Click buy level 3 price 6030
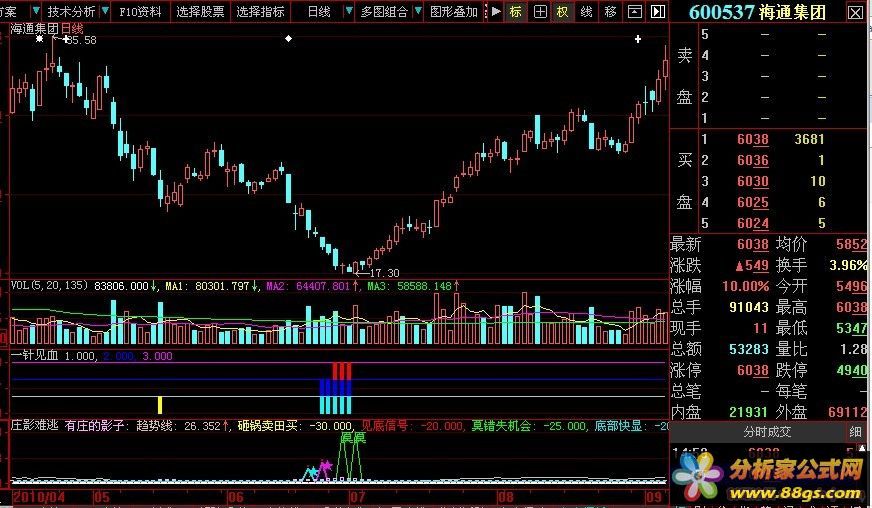 coord(752,181)
